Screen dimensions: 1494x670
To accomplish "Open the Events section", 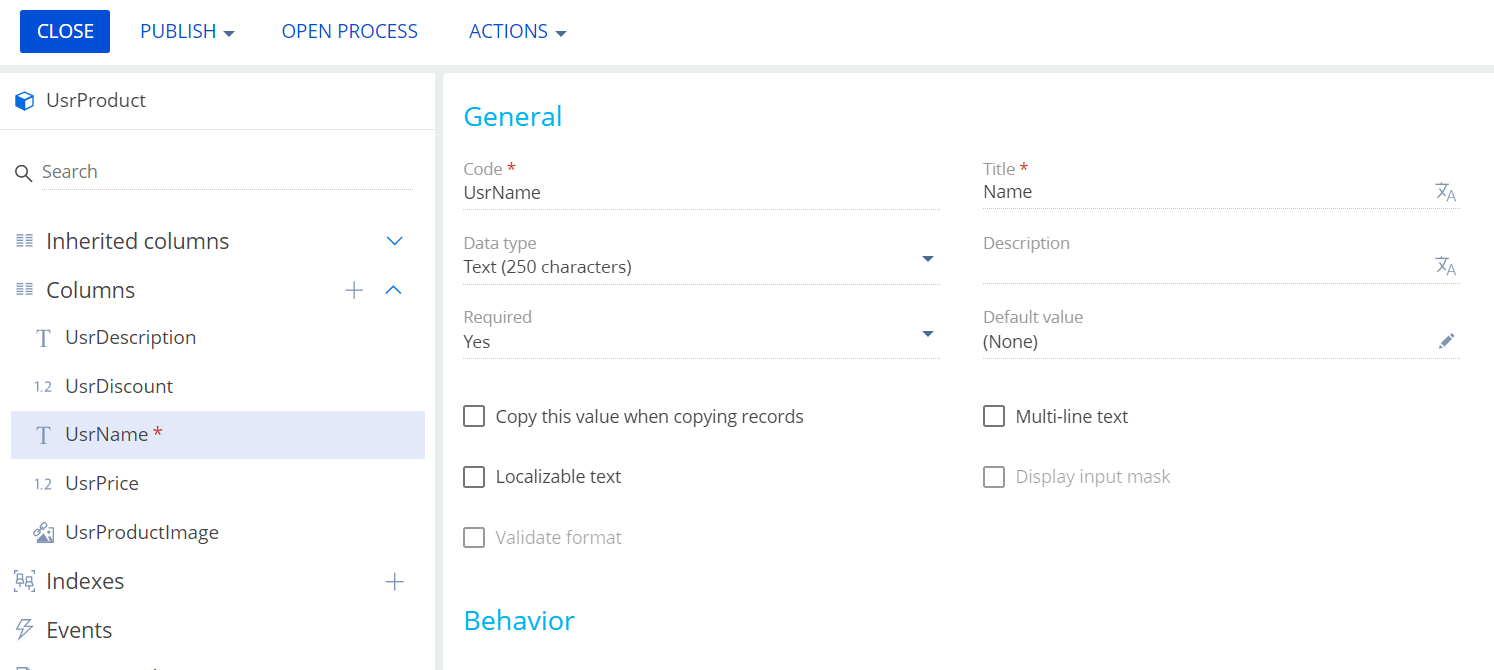I will click(x=79, y=630).
